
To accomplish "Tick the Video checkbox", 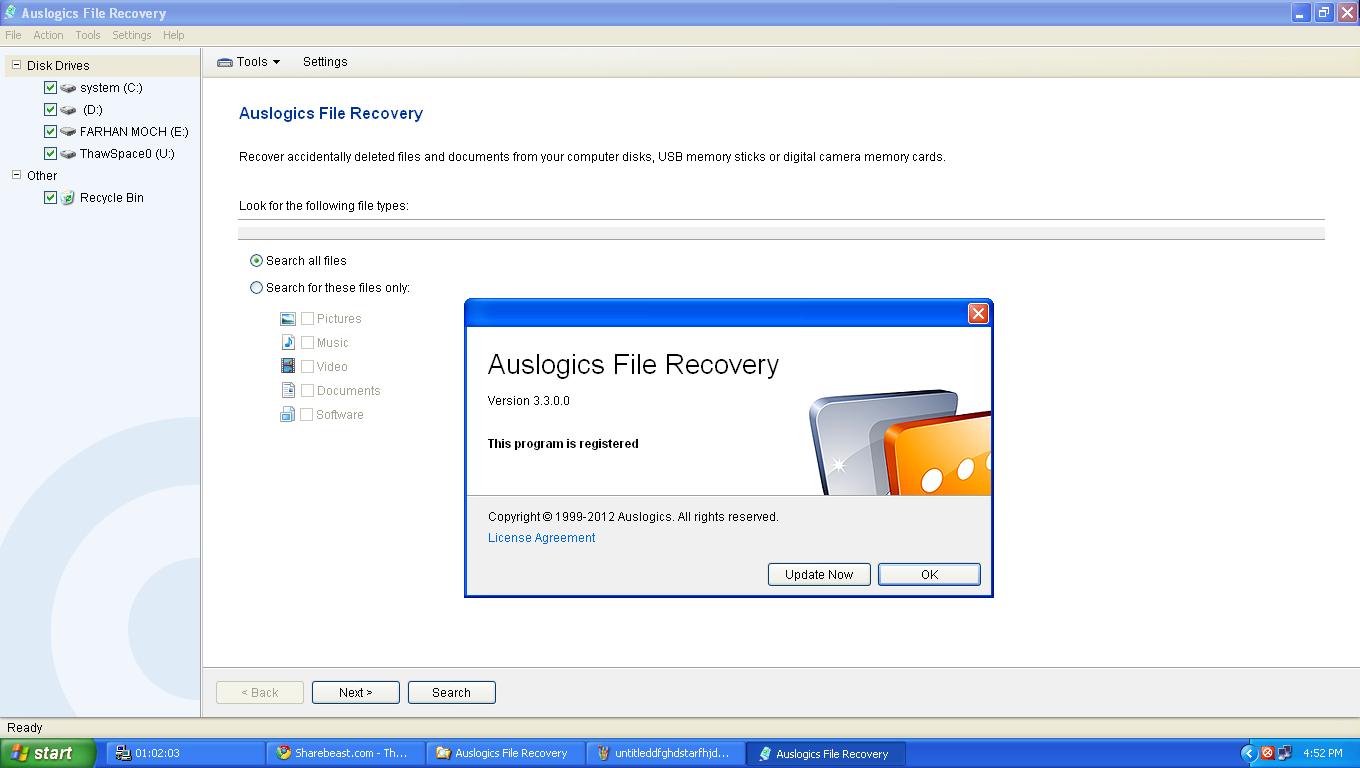I will click(307, 367).
